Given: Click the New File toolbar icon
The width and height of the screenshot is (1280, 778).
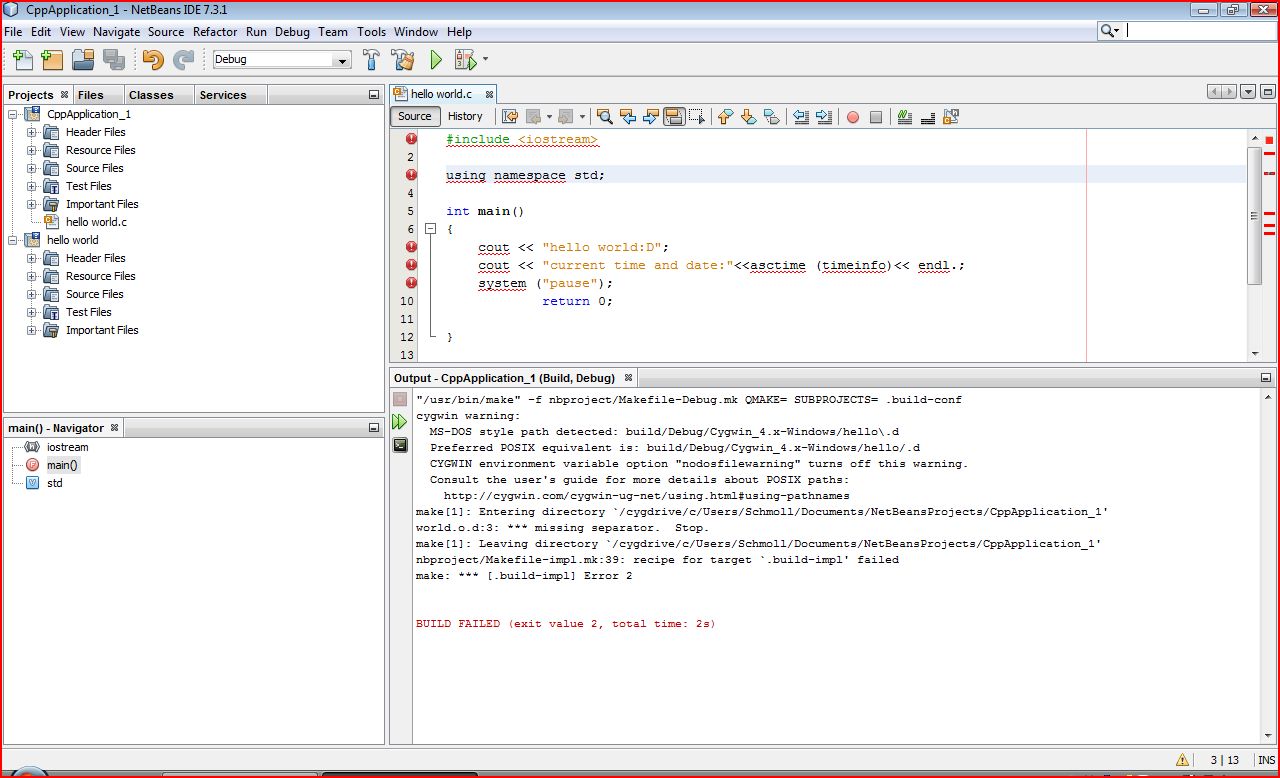Looking at the screenshot, I should point(21,60).
